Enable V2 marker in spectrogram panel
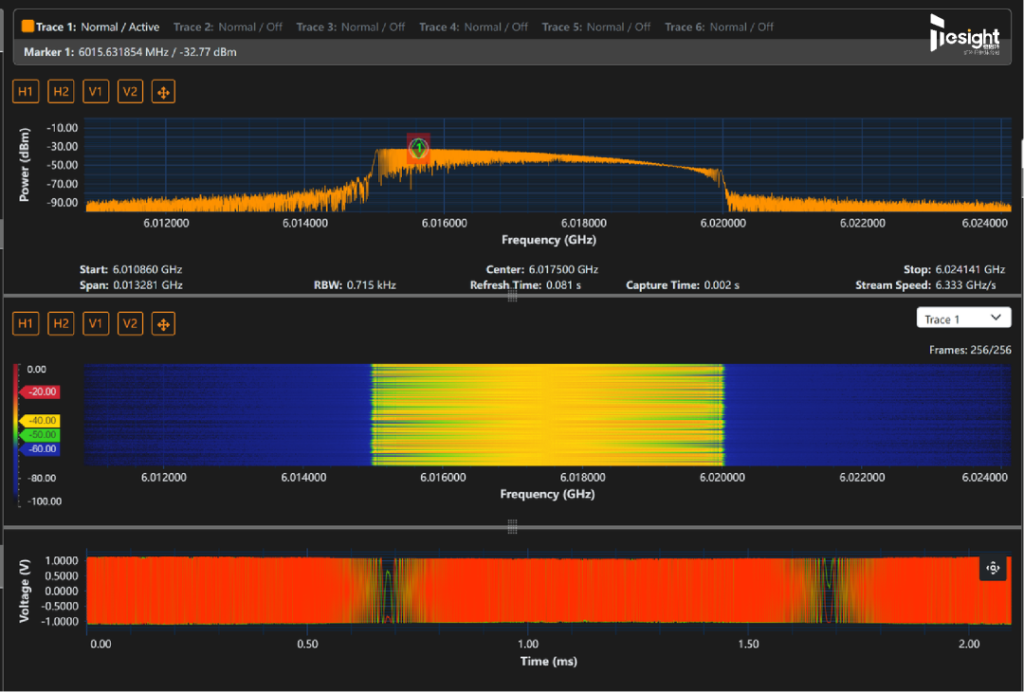Image resolution: width=1024 pixels, height=692 pixels. coord(130,324)
